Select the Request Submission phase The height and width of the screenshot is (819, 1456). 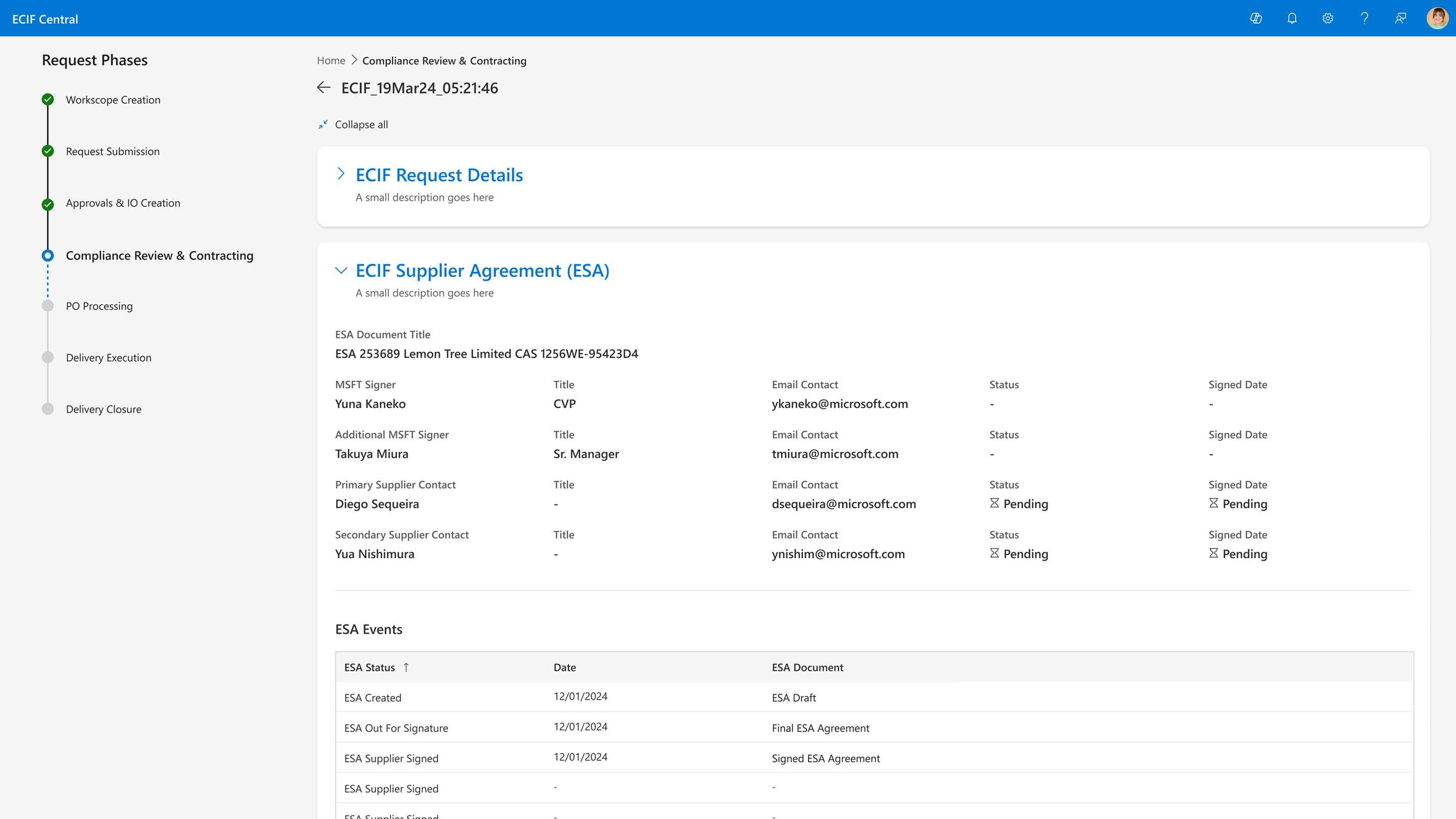coord(112,152)
